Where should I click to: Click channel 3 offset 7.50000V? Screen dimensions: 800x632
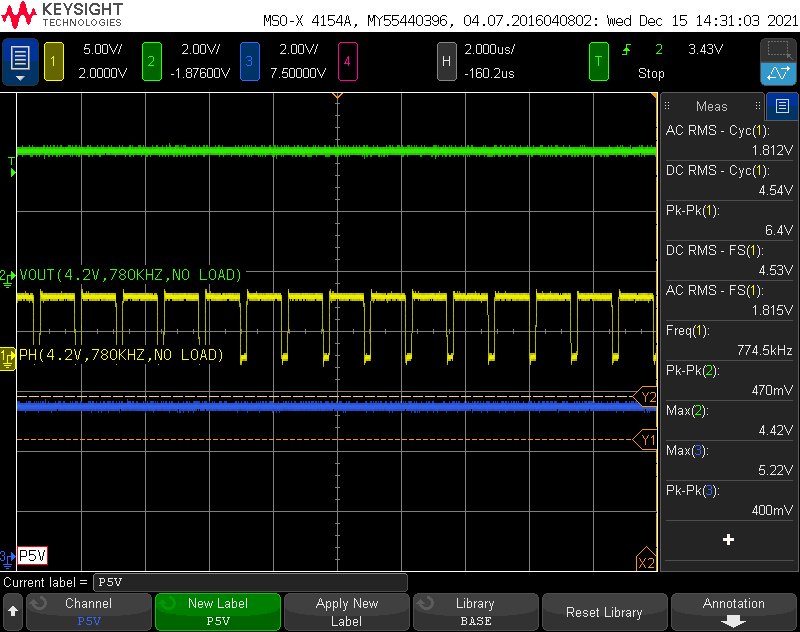(x=298, y=73)
